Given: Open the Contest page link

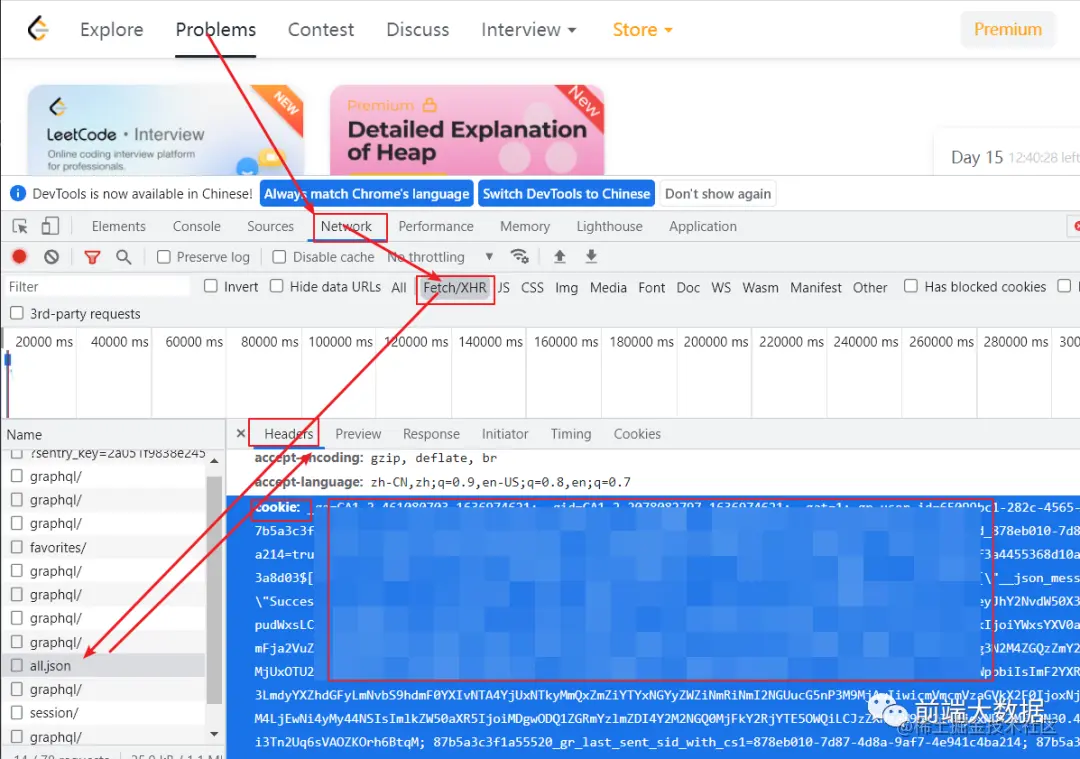Looking at the screenshot, I should 320,30.
